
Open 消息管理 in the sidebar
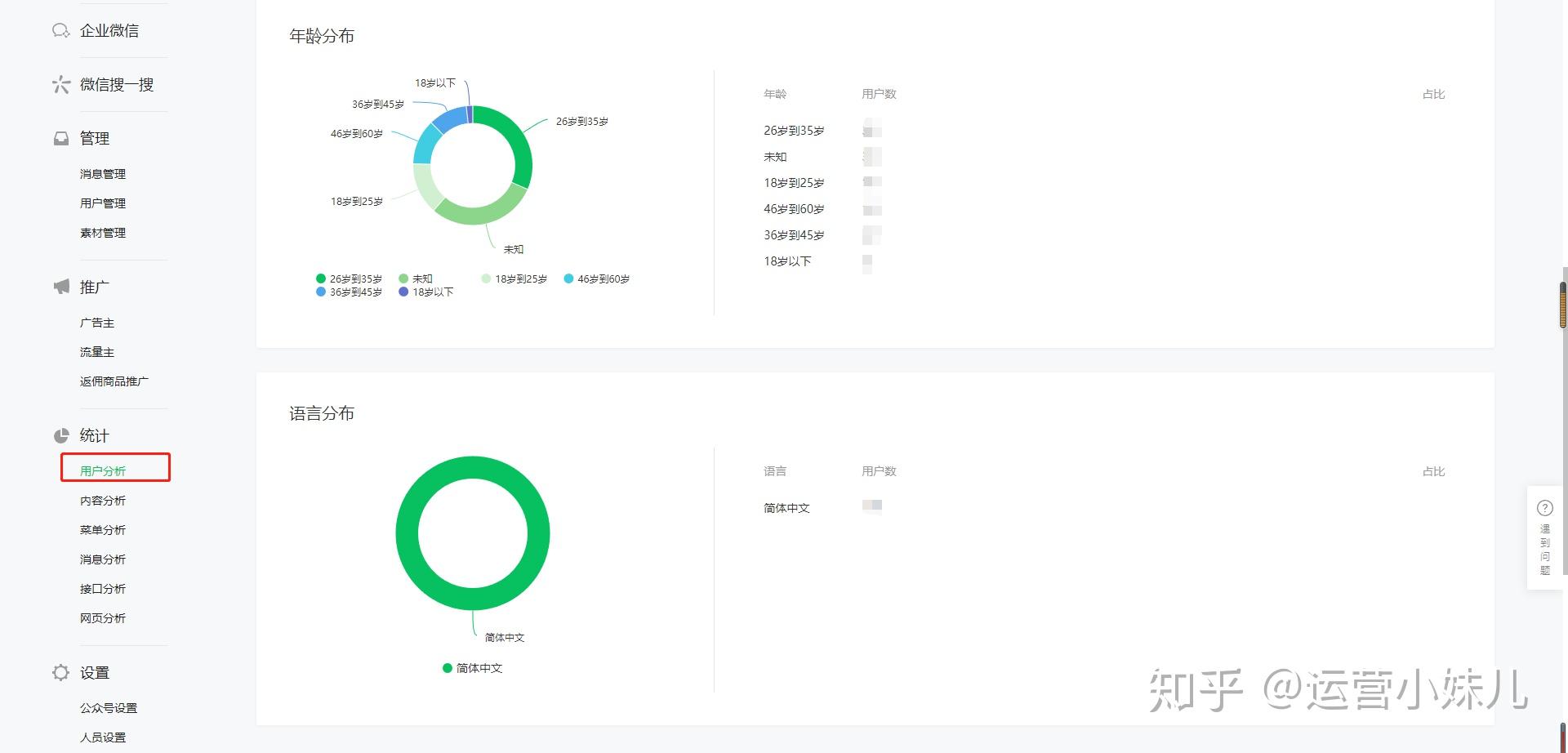click(103, 174)
